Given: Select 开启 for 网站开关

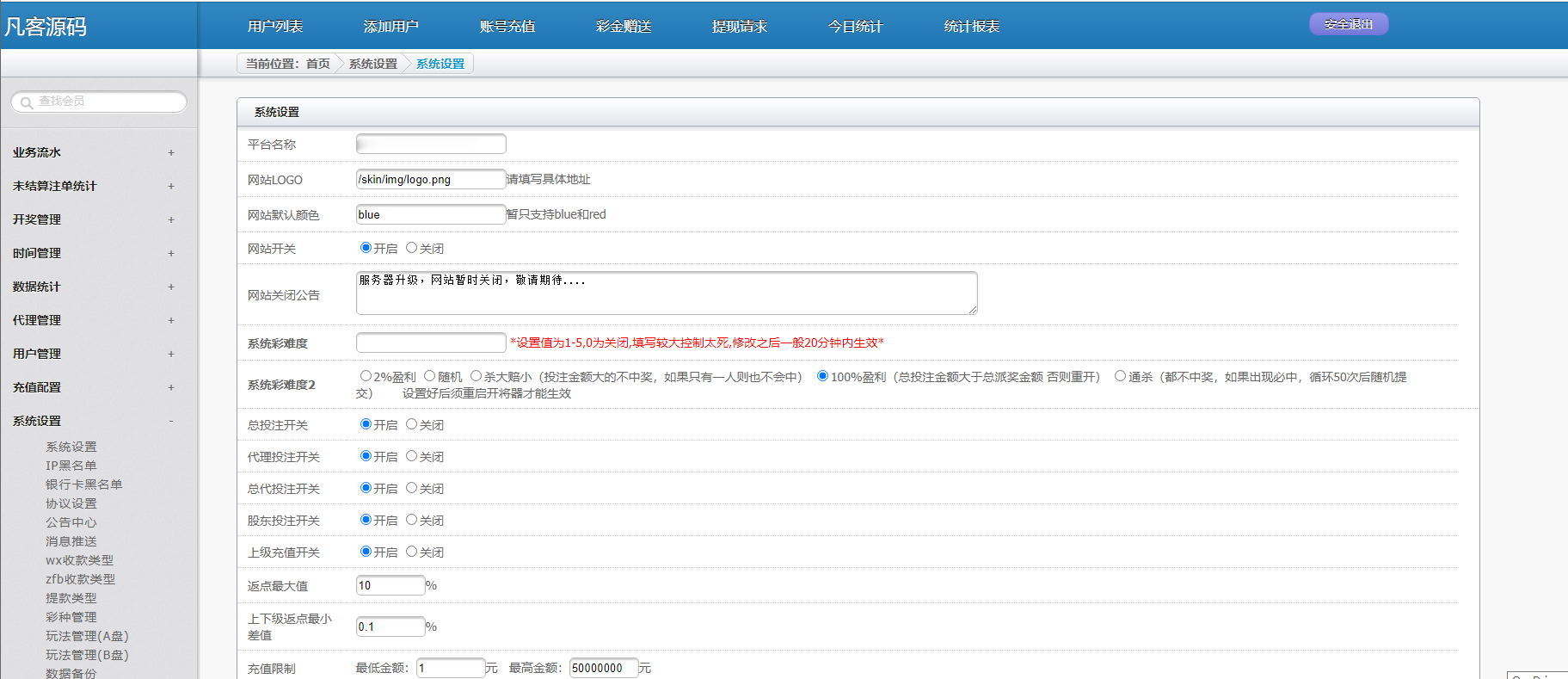Looking at the screenshot, I should point(366,248).
